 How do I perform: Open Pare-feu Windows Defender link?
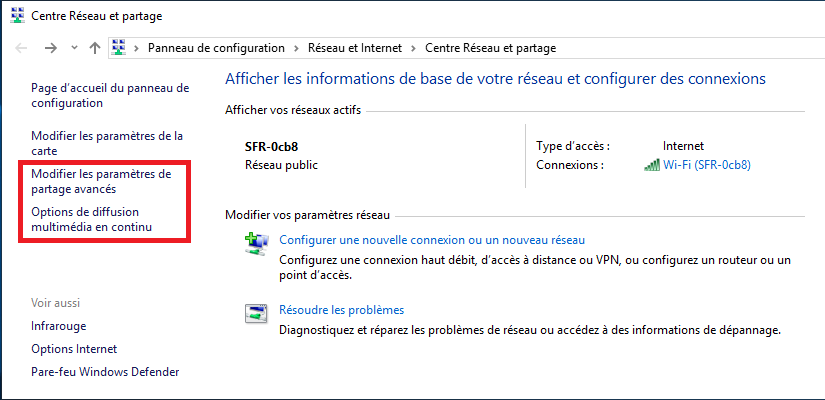pyautogui.click(x=105, y=372)
